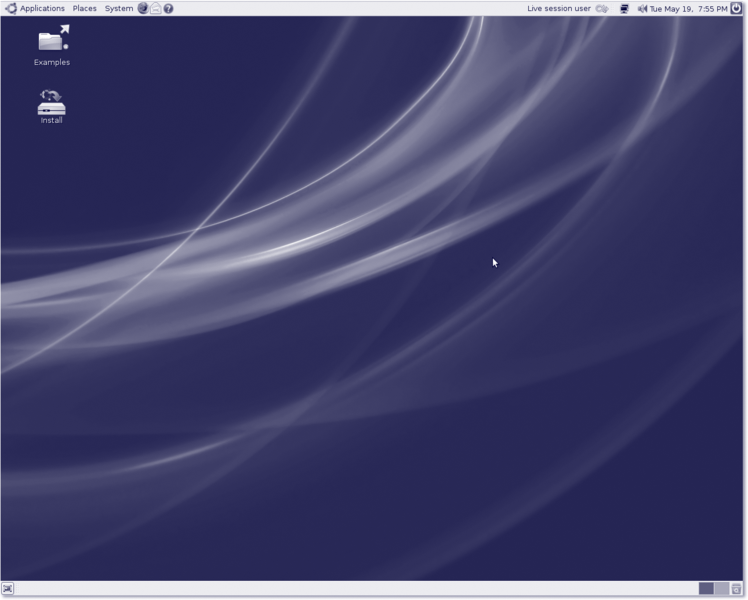Open the mail launcher in top panel
748x600 pixels.
pyautogui.click(x=155, y=8)
